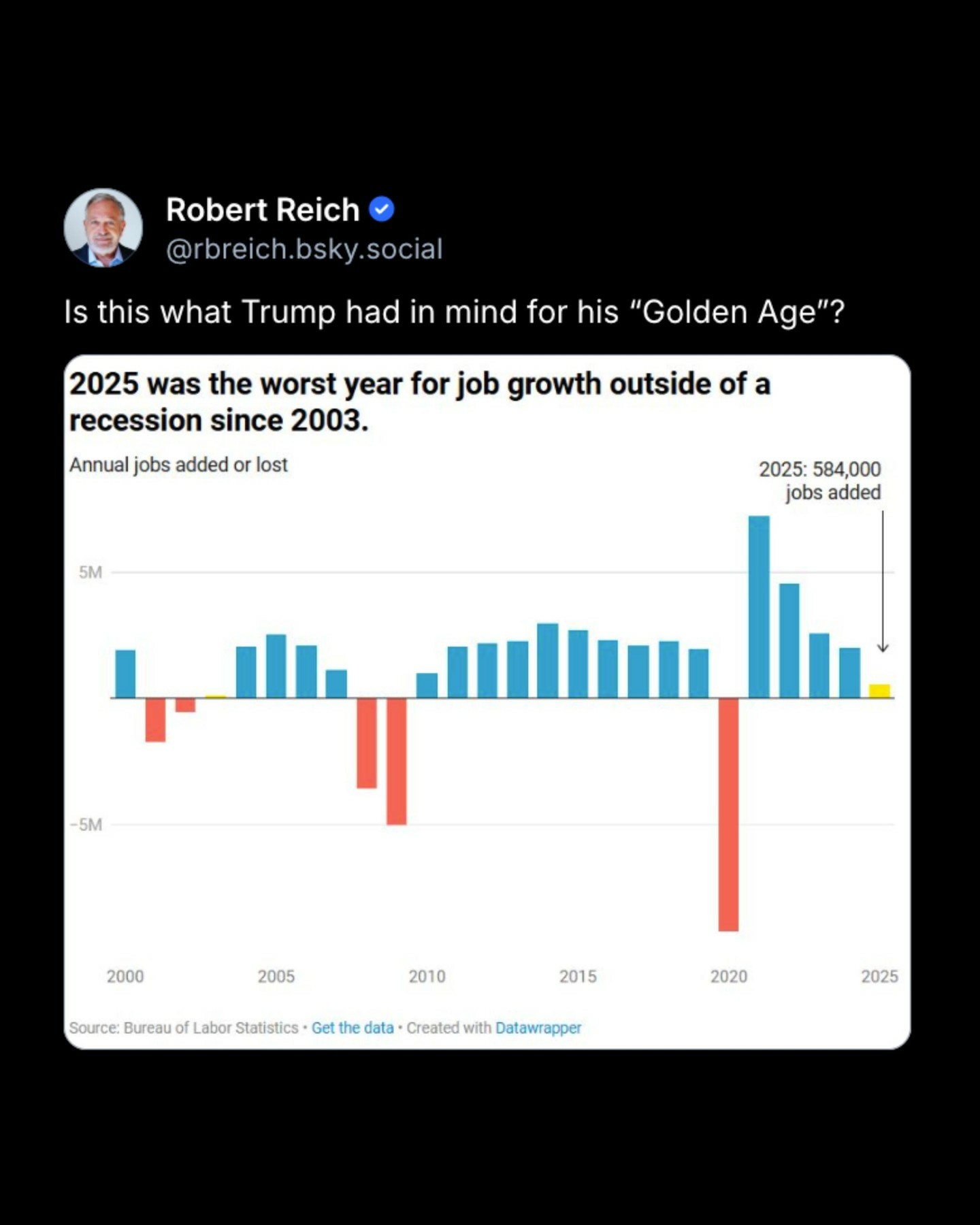Open the Robert Reich display name
This screenshot has height=1225, width=980.
click(x=262, y=210)
